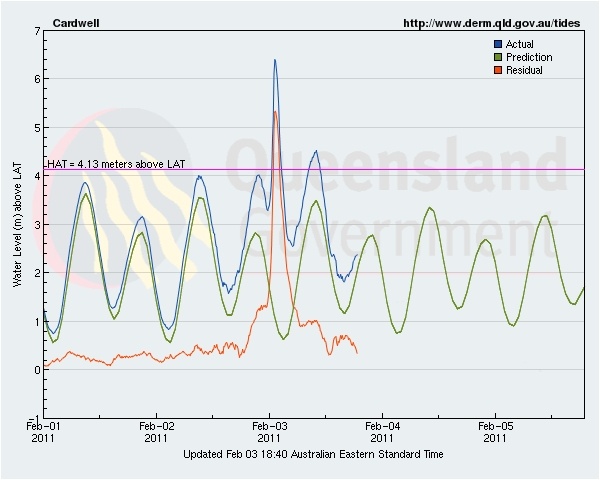Click the y-axis value 4
The width and height of the screenshot is (600, 480).
pyautogui.click(x=37, y=176)
